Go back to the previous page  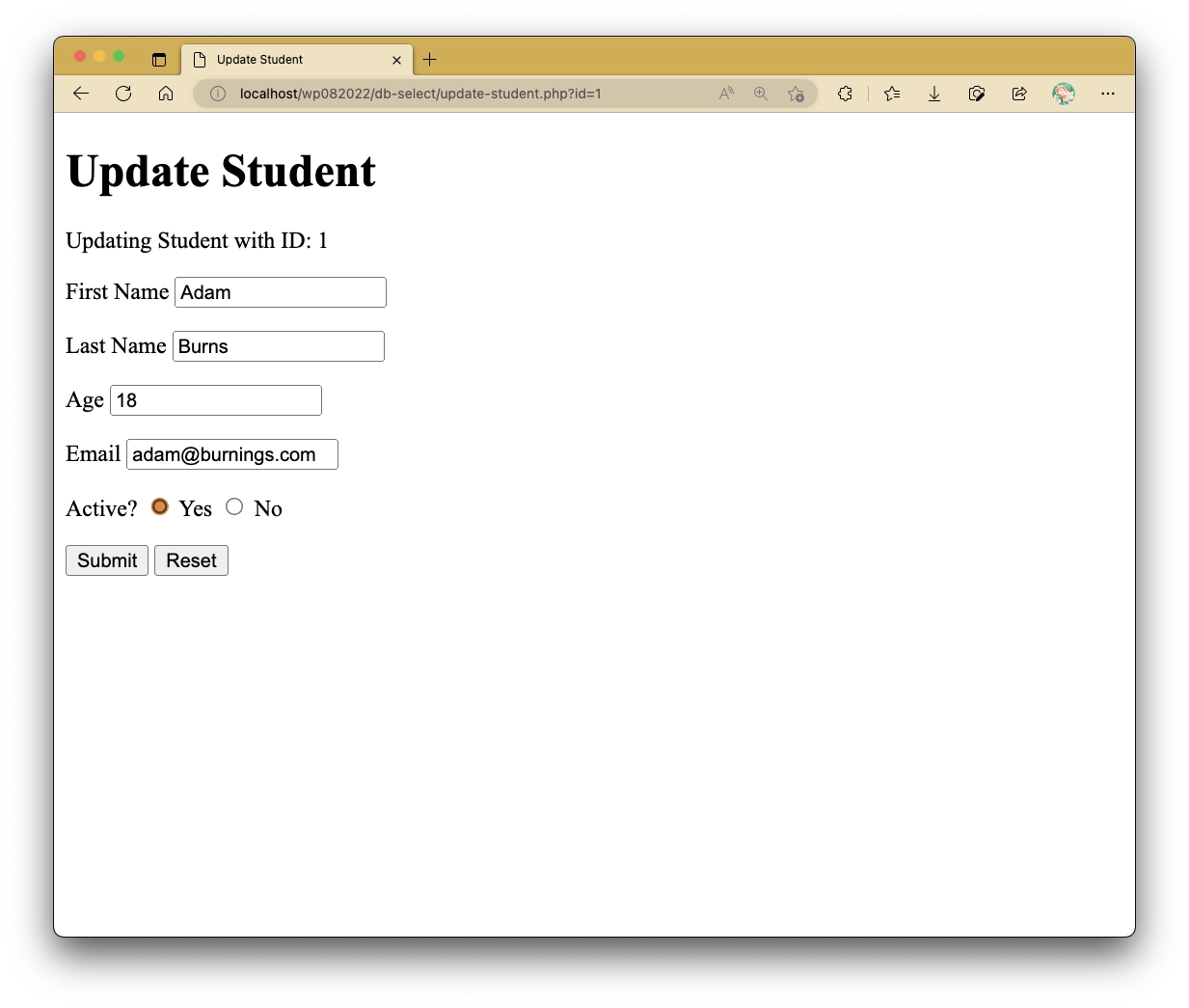[x=81, y=94]
